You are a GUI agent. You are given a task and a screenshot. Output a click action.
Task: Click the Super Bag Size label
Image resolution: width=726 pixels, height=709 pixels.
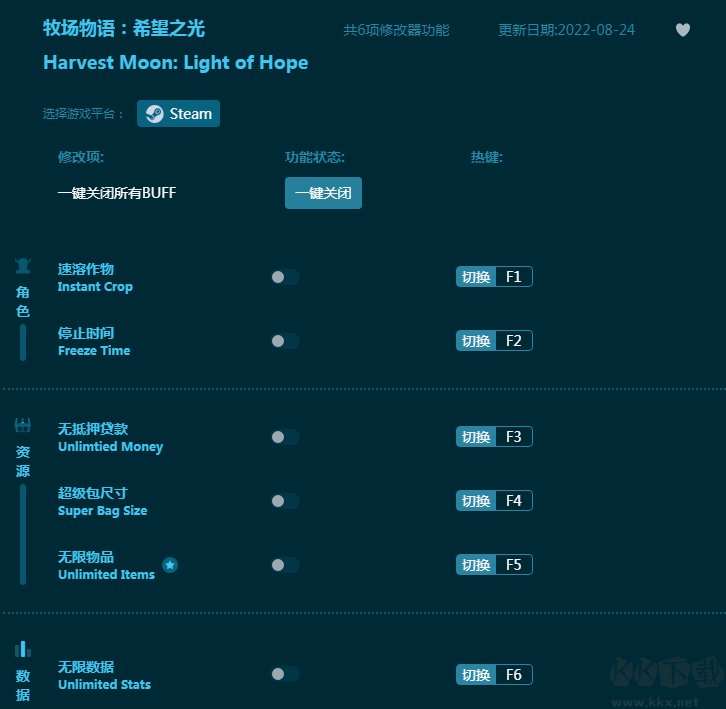tap(102, 510)
